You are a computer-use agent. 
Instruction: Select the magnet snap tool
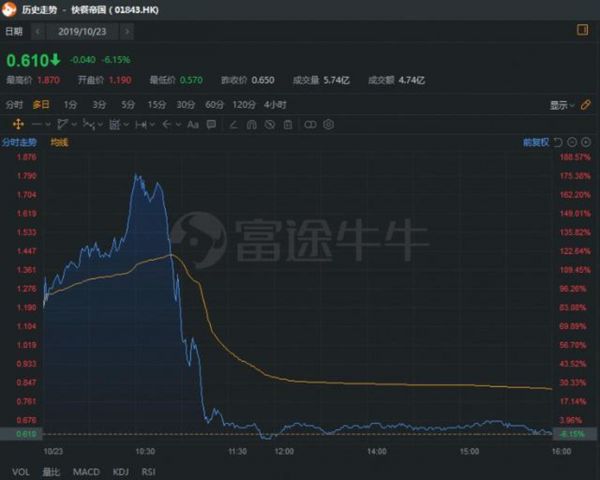tap(250, 125)
